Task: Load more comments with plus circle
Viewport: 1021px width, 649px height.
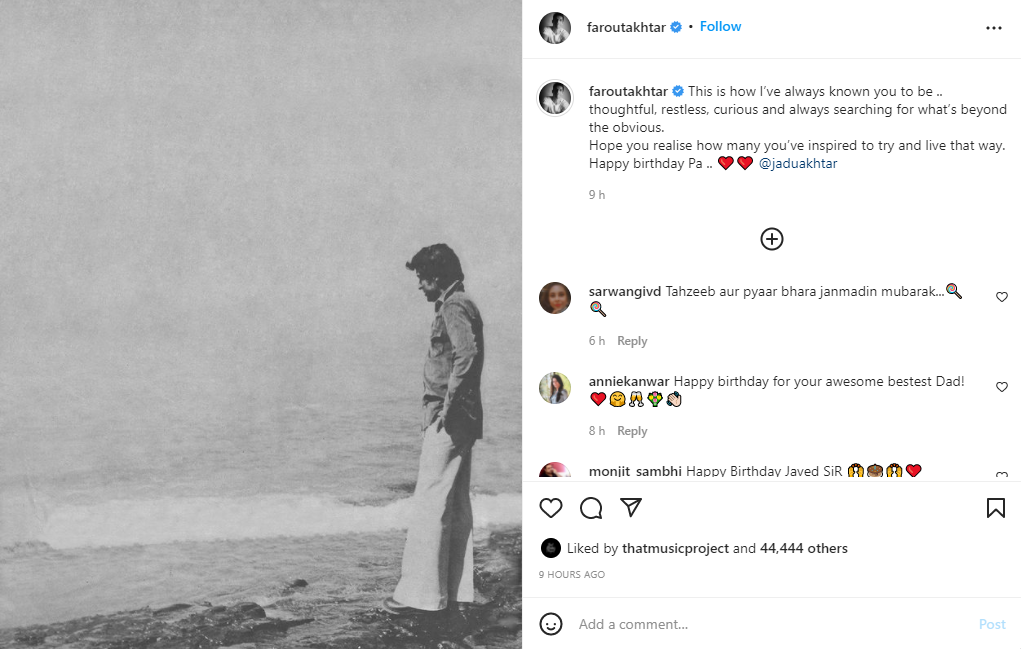Action: pos(772,239)
